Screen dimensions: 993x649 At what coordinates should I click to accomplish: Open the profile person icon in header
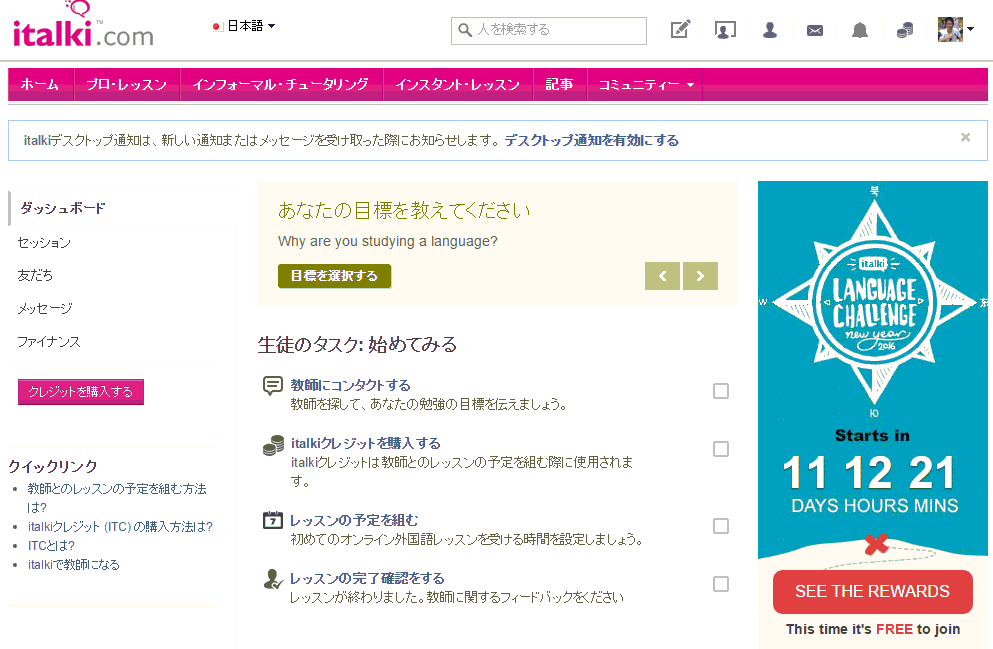tap(770, 30)
